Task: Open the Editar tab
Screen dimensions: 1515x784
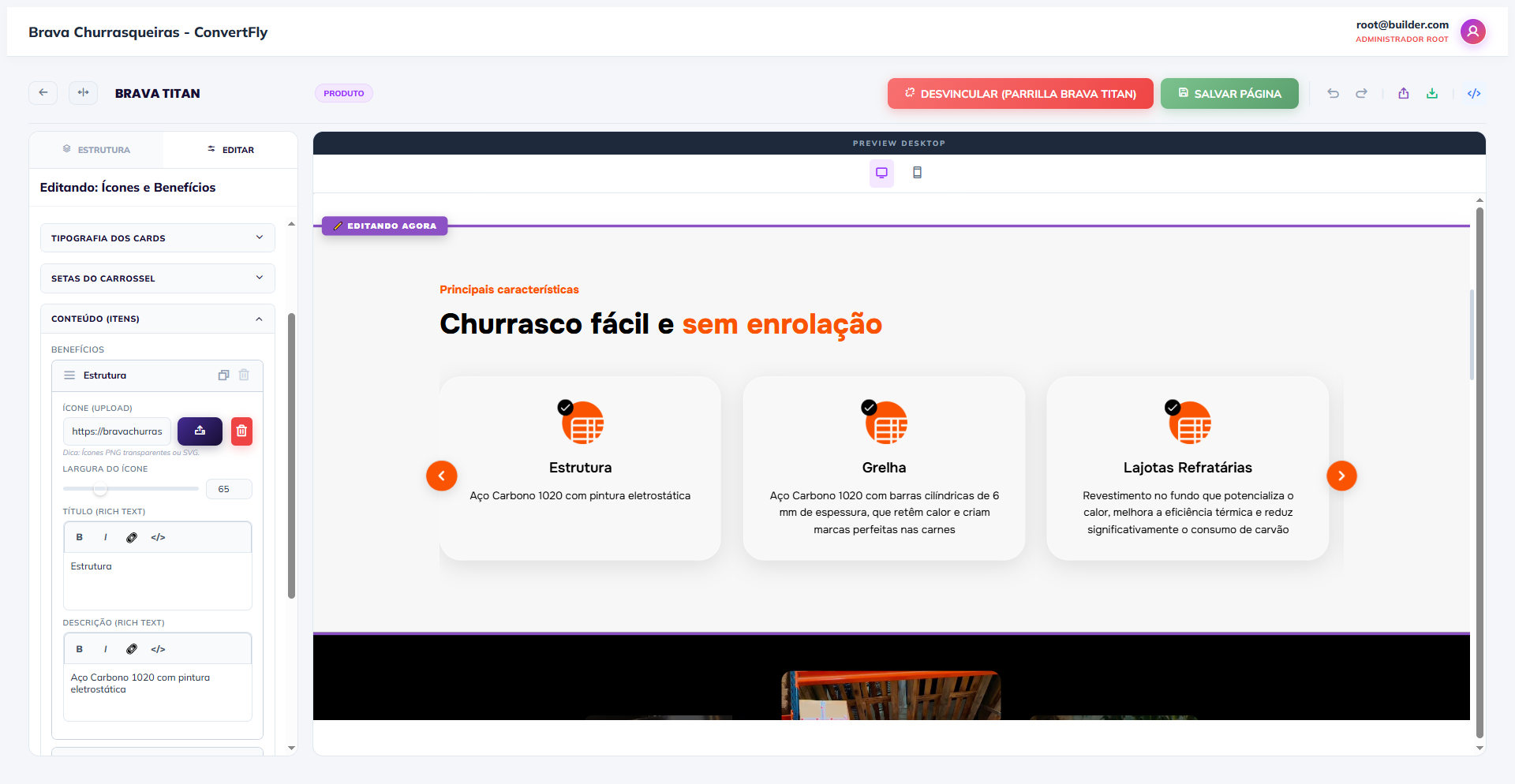Action: (x=230, y=149)
